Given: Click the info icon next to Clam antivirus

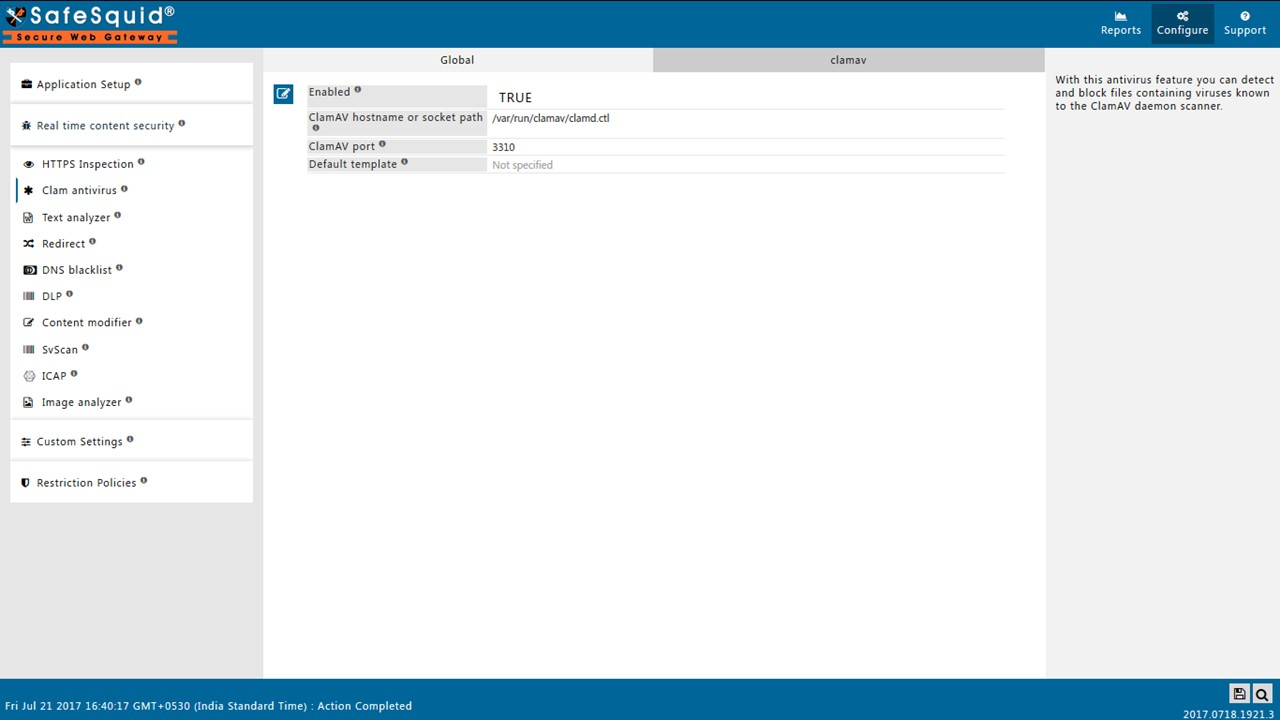Looking at the screenshot, I should pyautogui.click(x=124, y=188).
